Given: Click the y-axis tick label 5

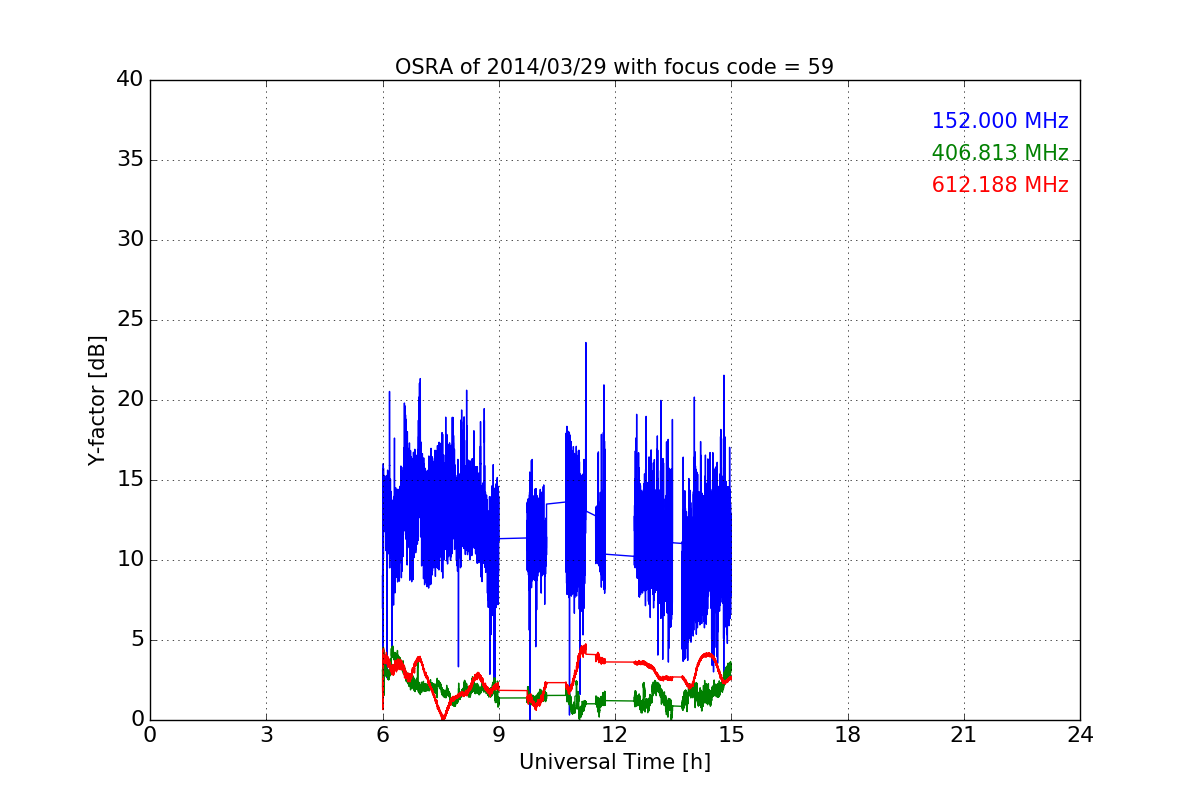Looking at the screenshot, I should click(136, 640).
